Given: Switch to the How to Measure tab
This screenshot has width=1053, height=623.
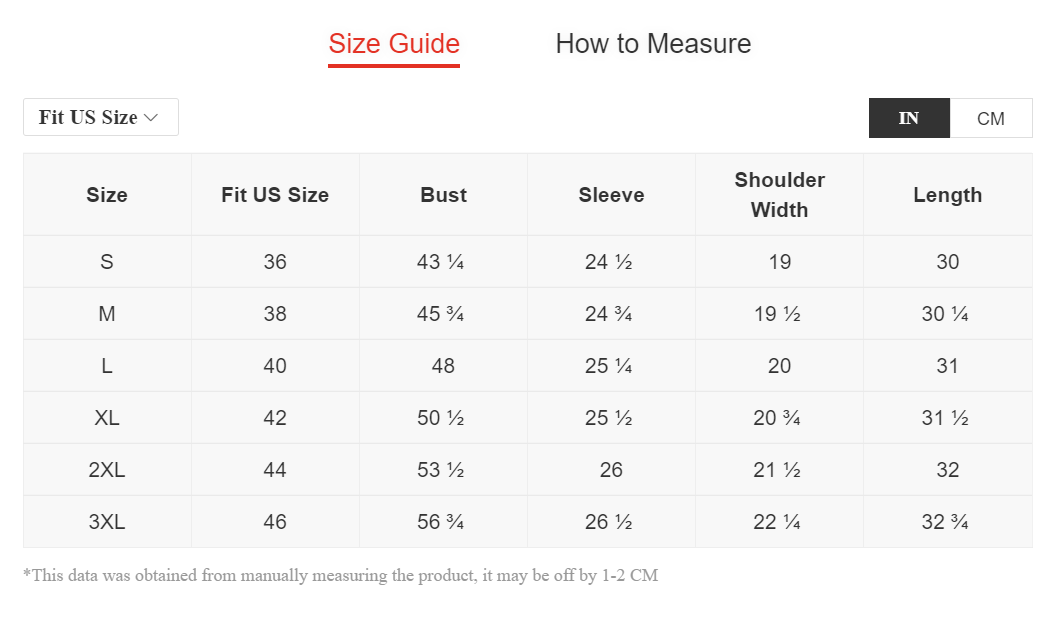Looking at the screenshot, I should 653,44.
